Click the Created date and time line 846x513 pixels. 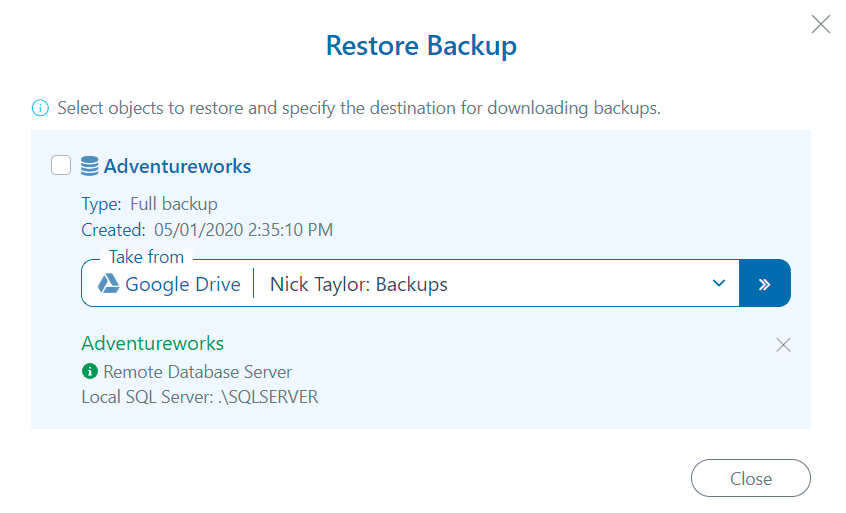[207, 230]
